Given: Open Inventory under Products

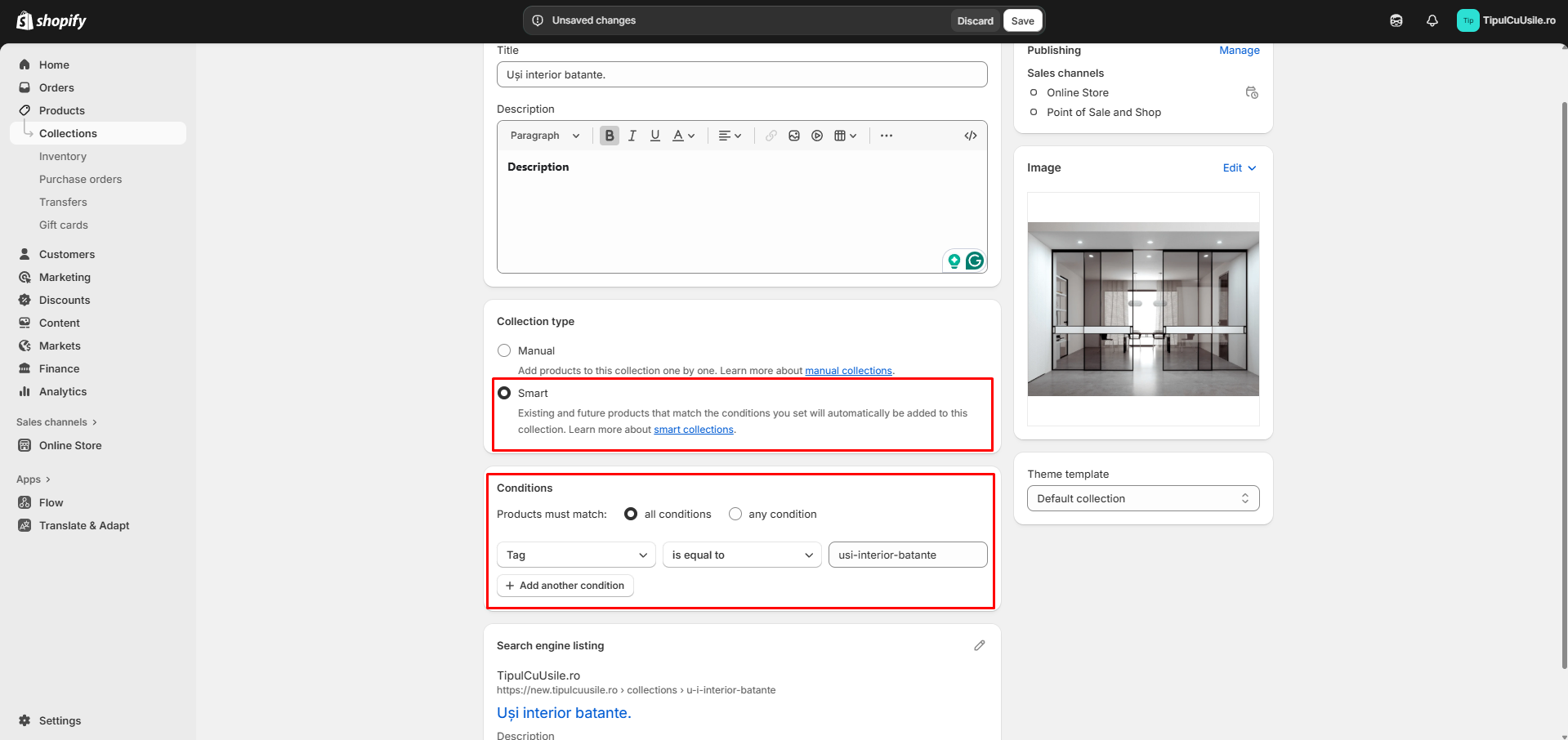Looking at the screenshot, I should [x=63, y=156].
